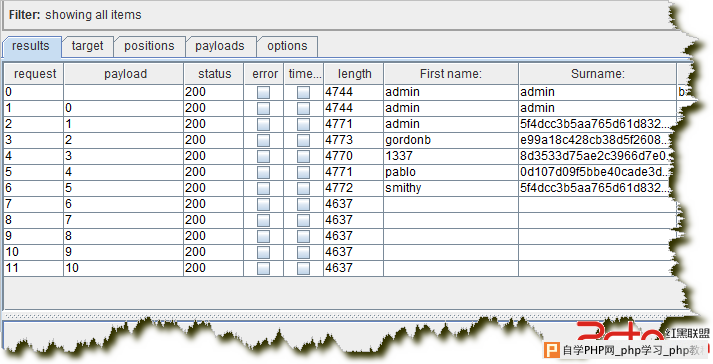The image size is (713, 364).
Task: Click length value 4770
Action: point(354,156)
